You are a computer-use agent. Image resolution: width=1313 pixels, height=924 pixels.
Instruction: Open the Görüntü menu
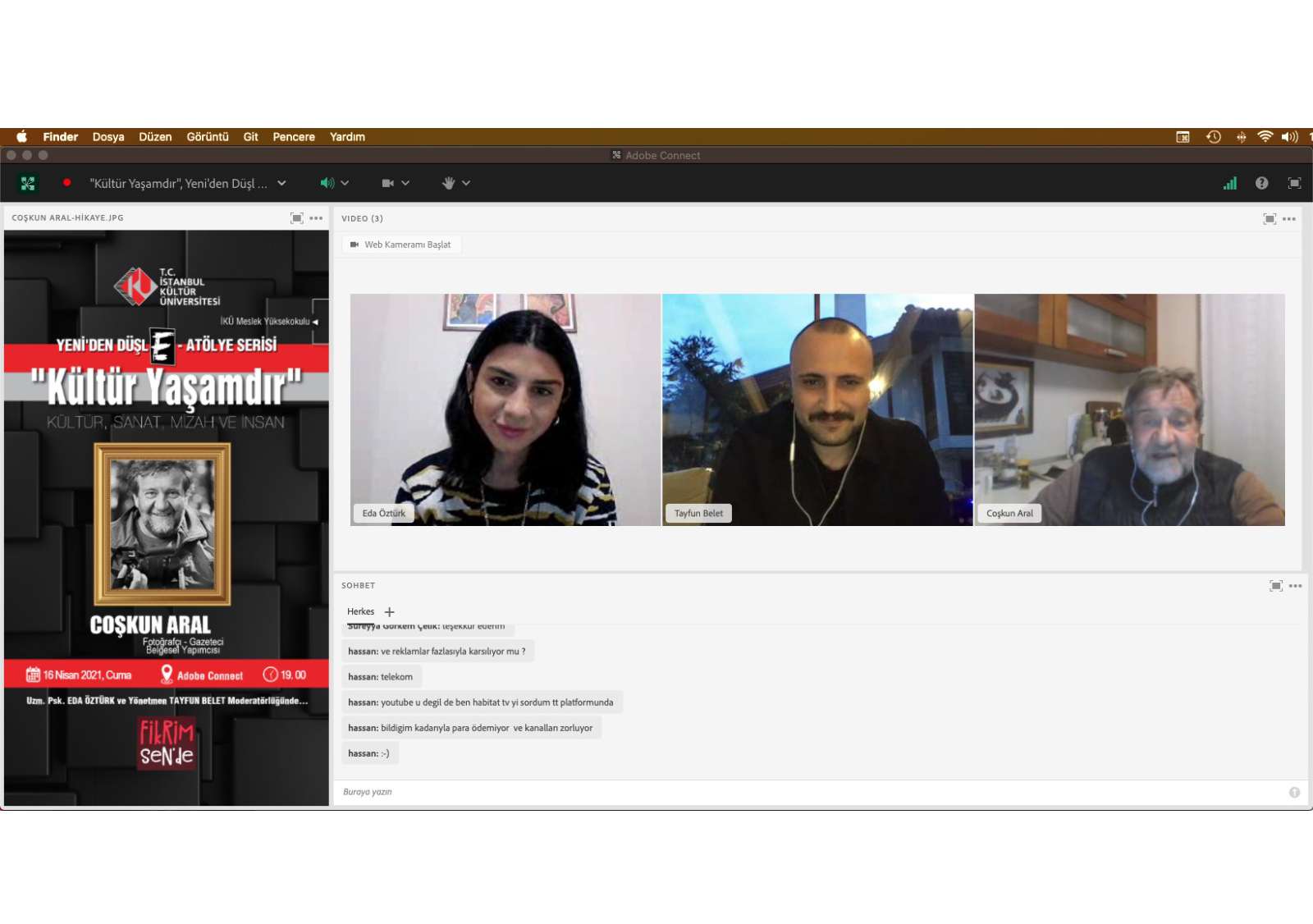207,137
